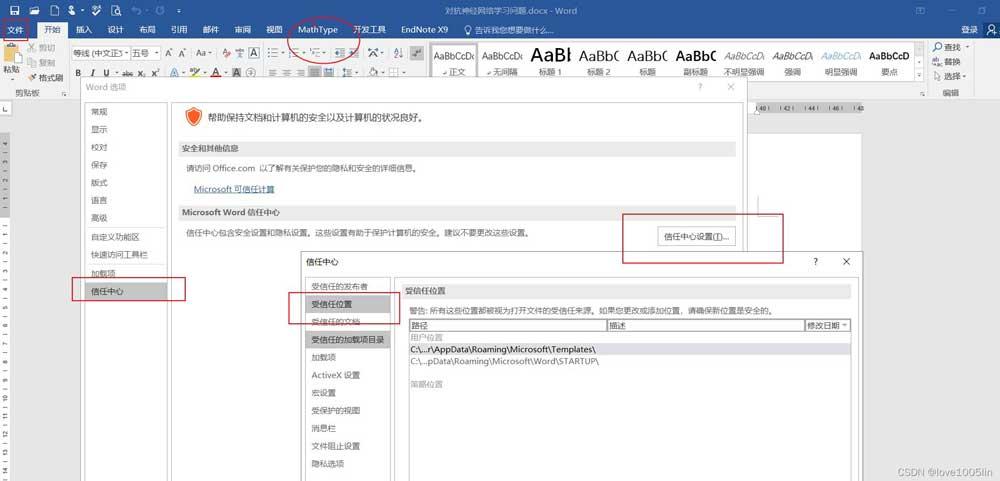1000x481 pixels.
Task: Click the Save icon in quick access toolbar
Action: click(x=14, y=10)
